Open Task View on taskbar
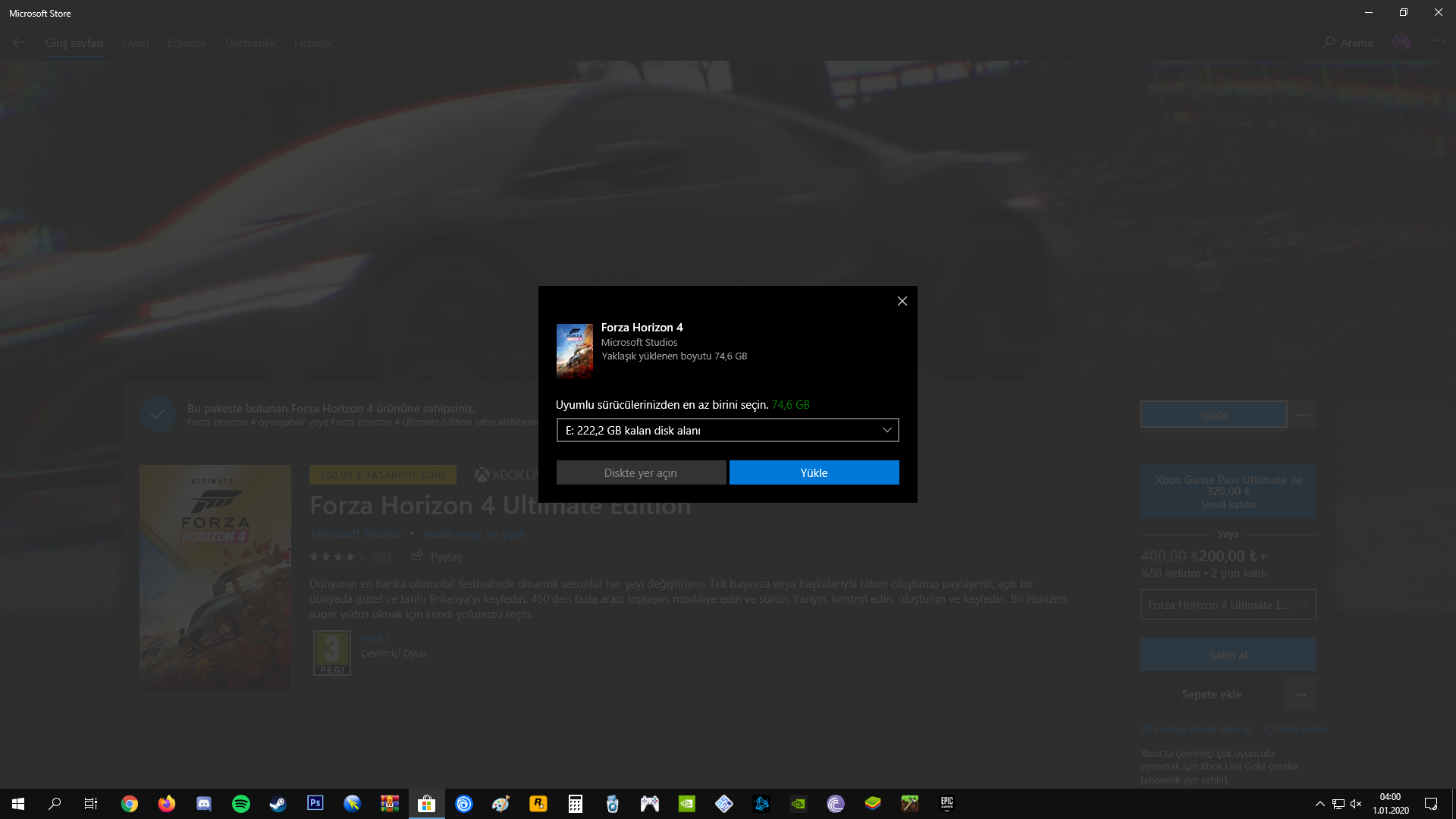The width and height of the screenshot is (1456, 819). click(91, 804)
